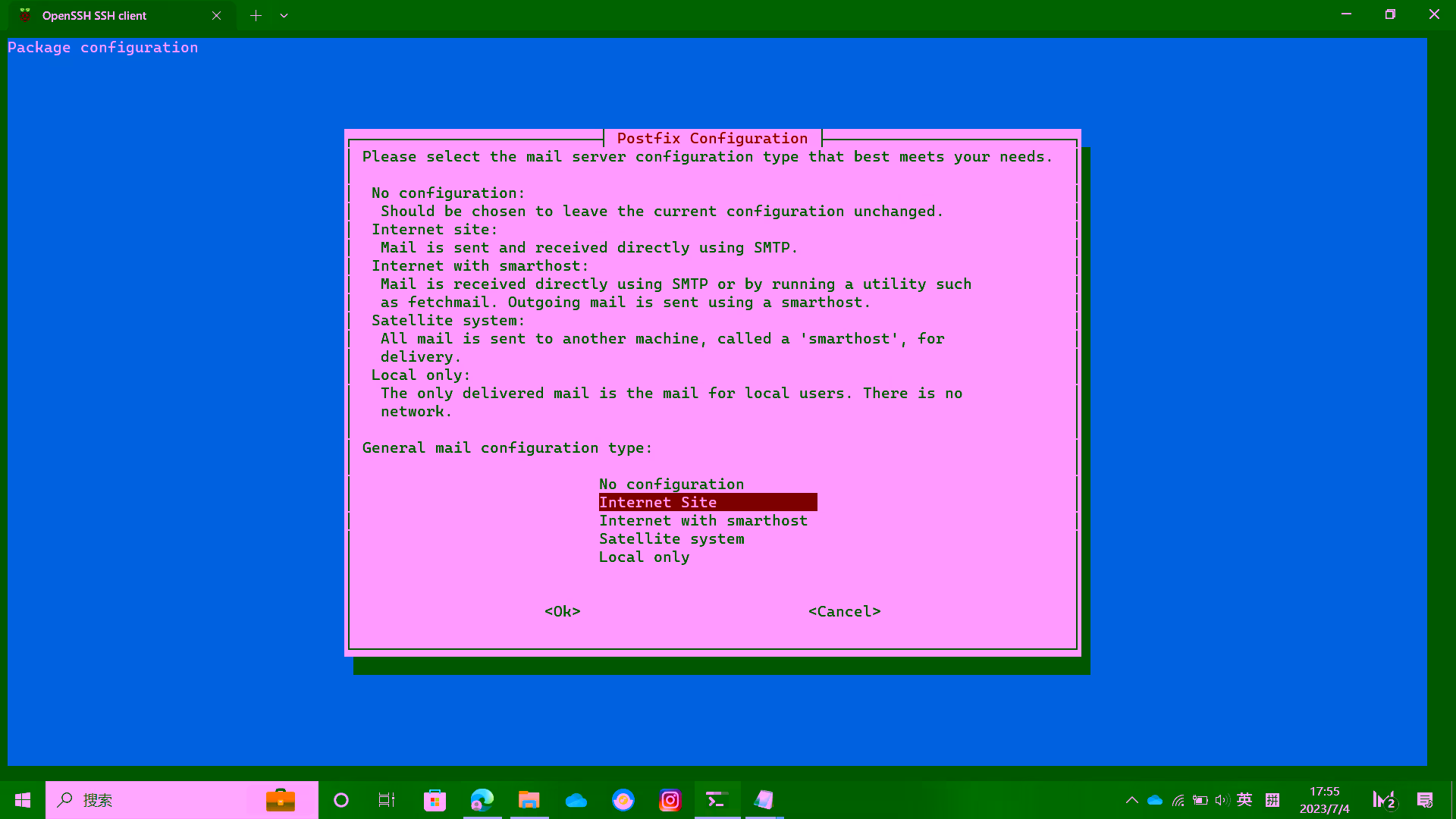Click the Terminal taskbar icon

pos(717,800)
